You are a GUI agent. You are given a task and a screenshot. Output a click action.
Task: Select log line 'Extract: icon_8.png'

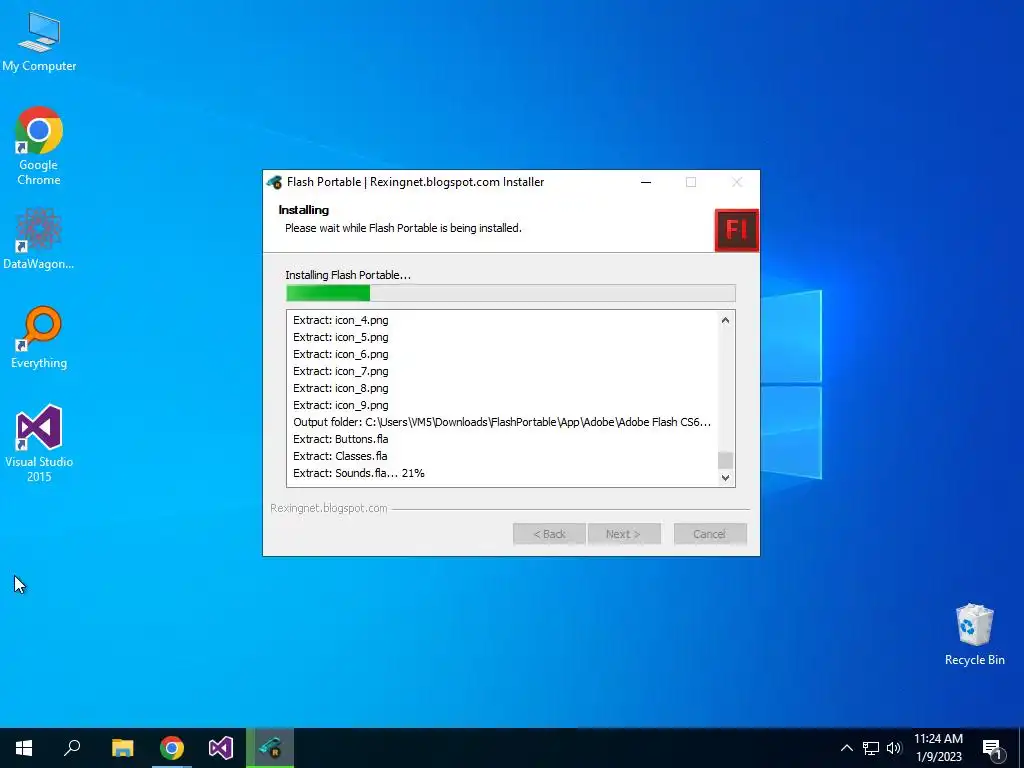[x=340, y=388]
